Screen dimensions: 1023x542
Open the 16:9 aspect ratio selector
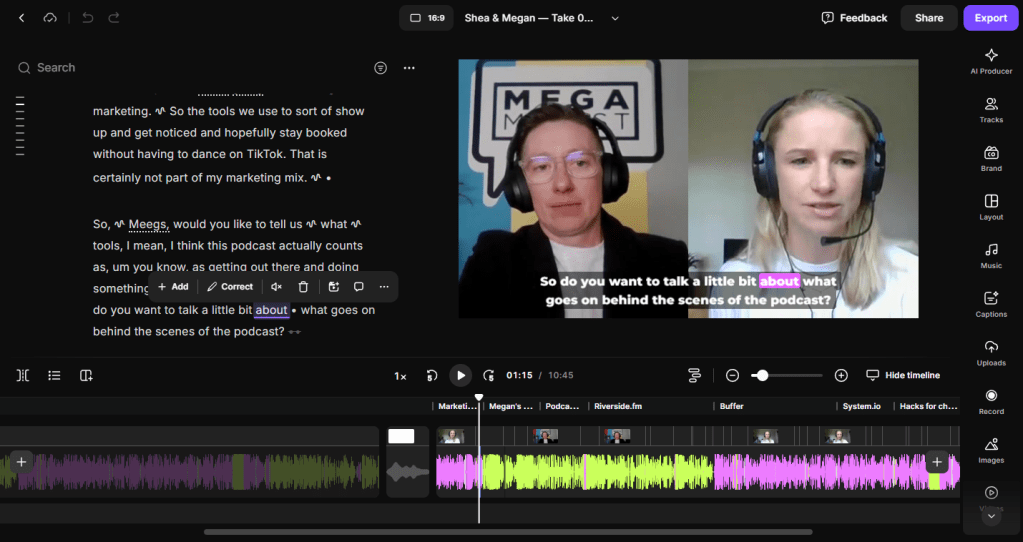[426, 18]
